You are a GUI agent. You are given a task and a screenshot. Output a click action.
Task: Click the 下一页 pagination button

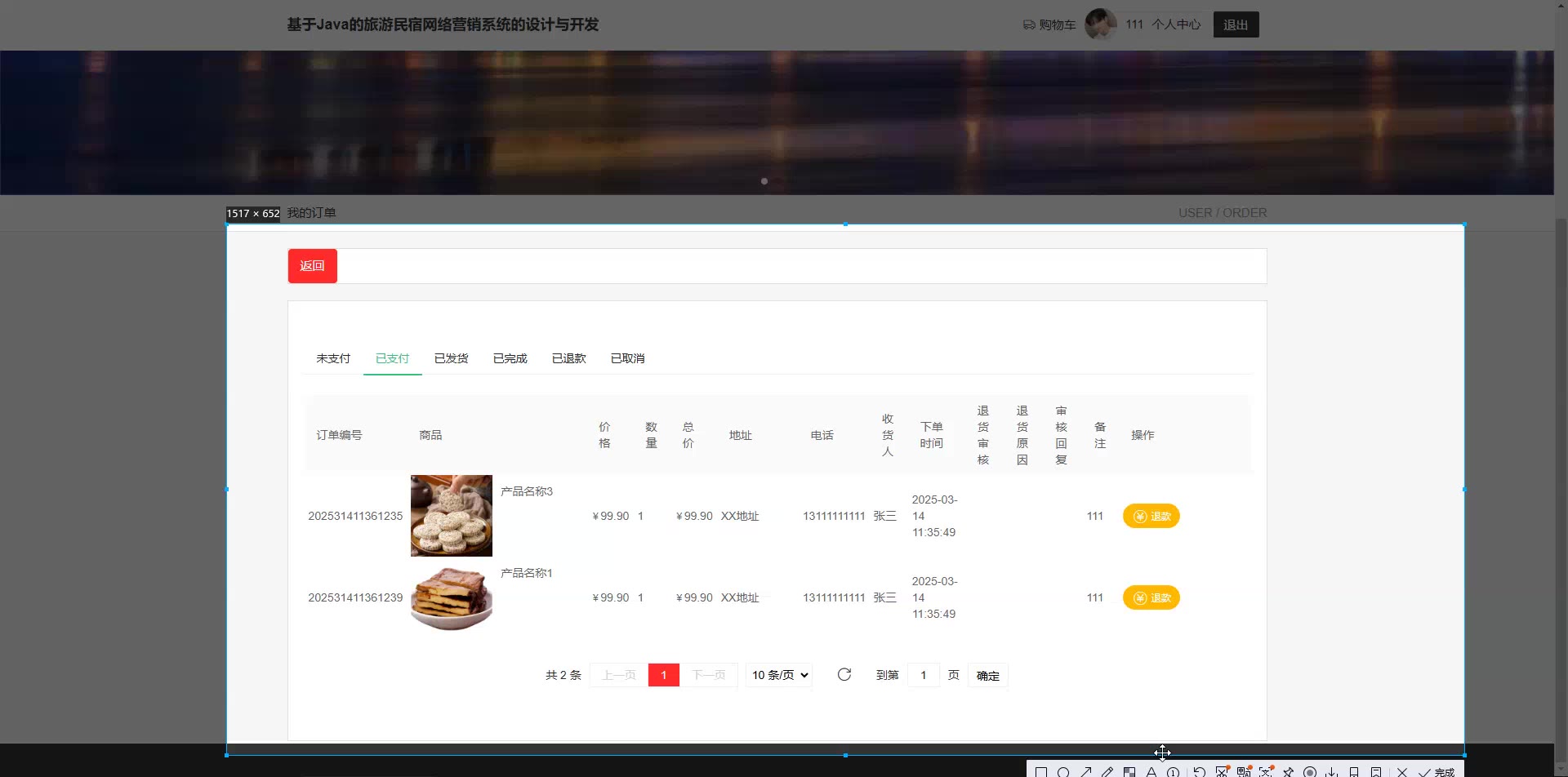(x=708, y=675)
